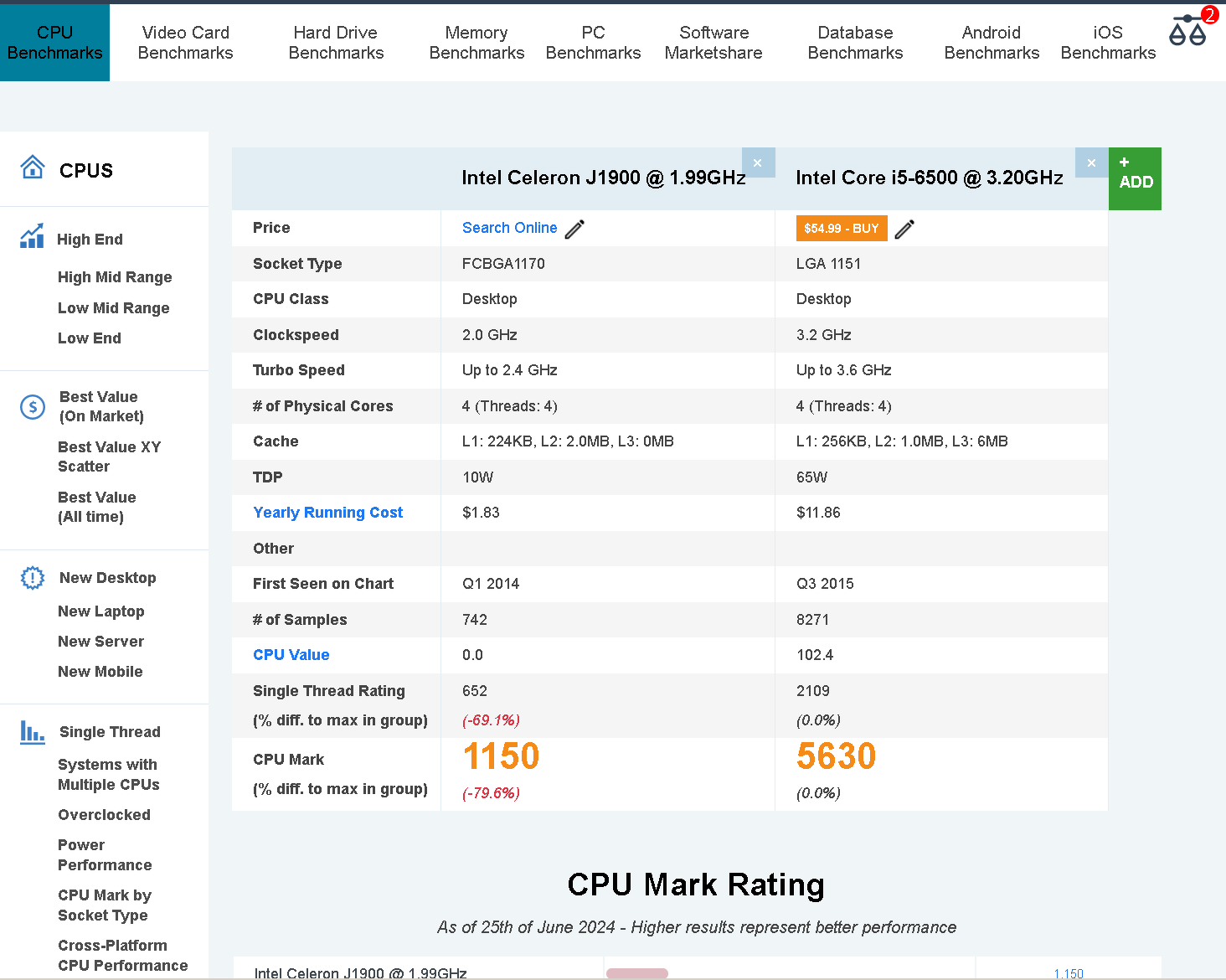1226x980 pixels.
Task: Click the High End chart icon
Action: 32,237
